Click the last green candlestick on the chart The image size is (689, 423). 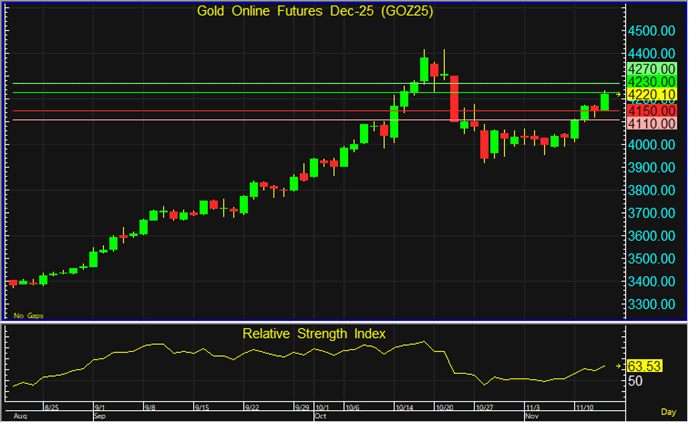606,100
